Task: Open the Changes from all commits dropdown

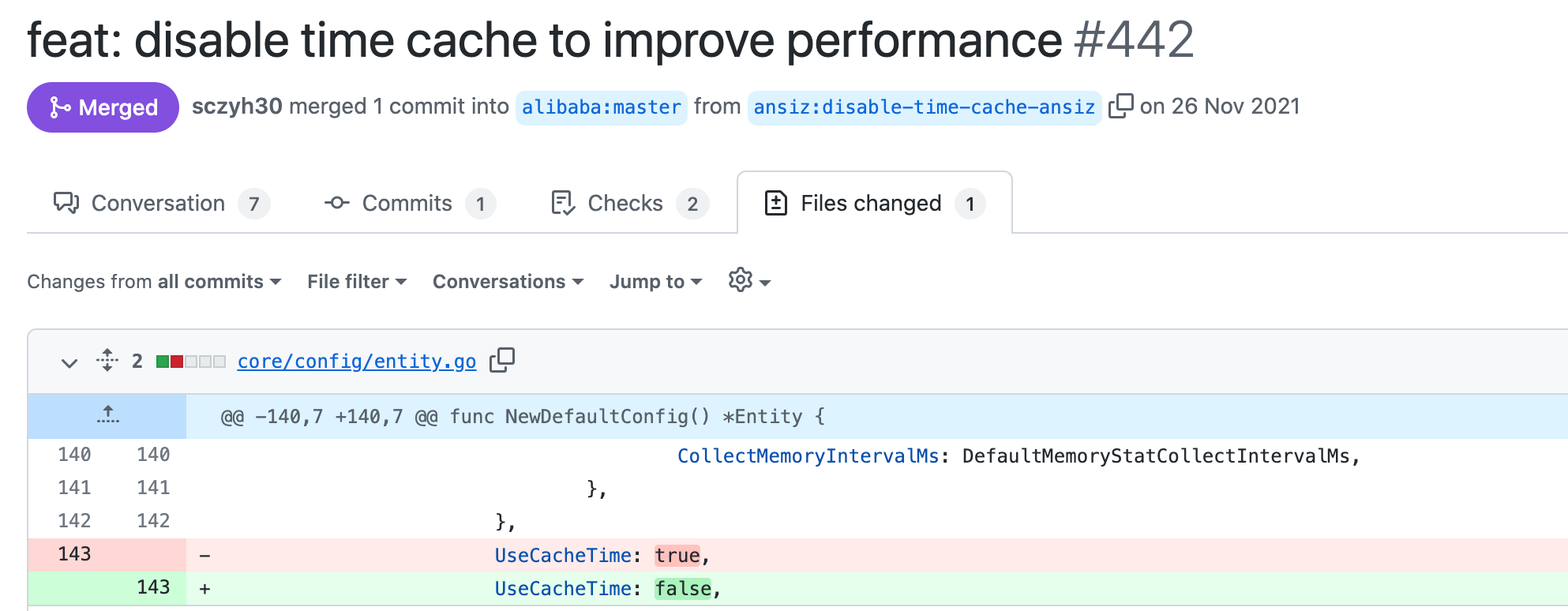Action: (154, 282)
